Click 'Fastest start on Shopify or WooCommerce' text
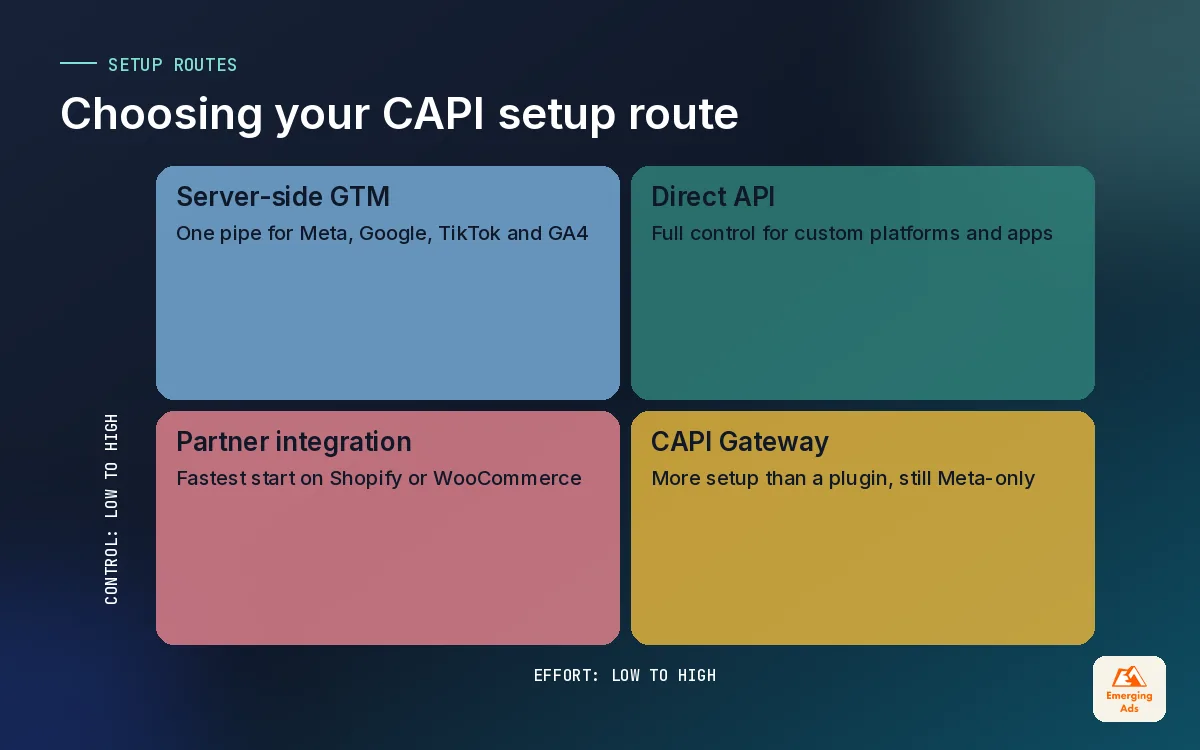Viewport: 1200px width, 750px height. pyautogui.click(x=379, y=478)
